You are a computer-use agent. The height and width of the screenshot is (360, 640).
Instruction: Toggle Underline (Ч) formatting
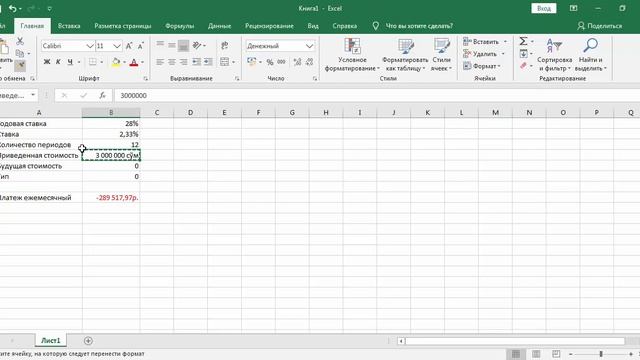[x=70, y=62]
